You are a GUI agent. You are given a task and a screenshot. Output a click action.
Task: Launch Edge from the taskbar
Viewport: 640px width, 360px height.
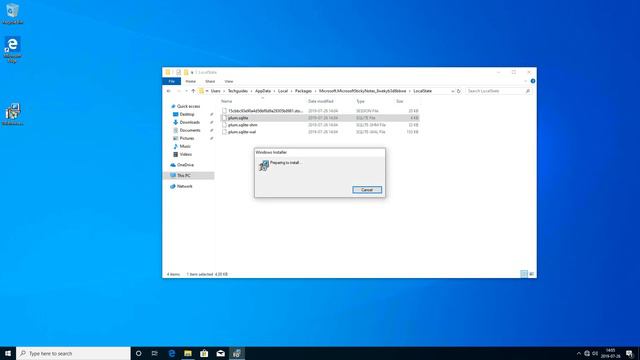(171, 353)
